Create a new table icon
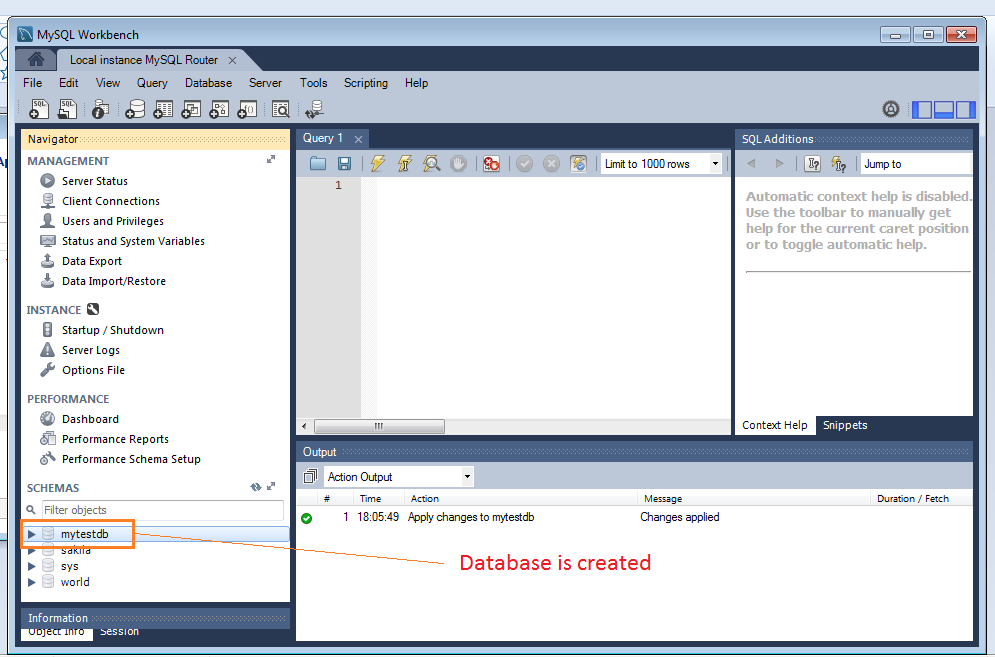 (162, 109)
